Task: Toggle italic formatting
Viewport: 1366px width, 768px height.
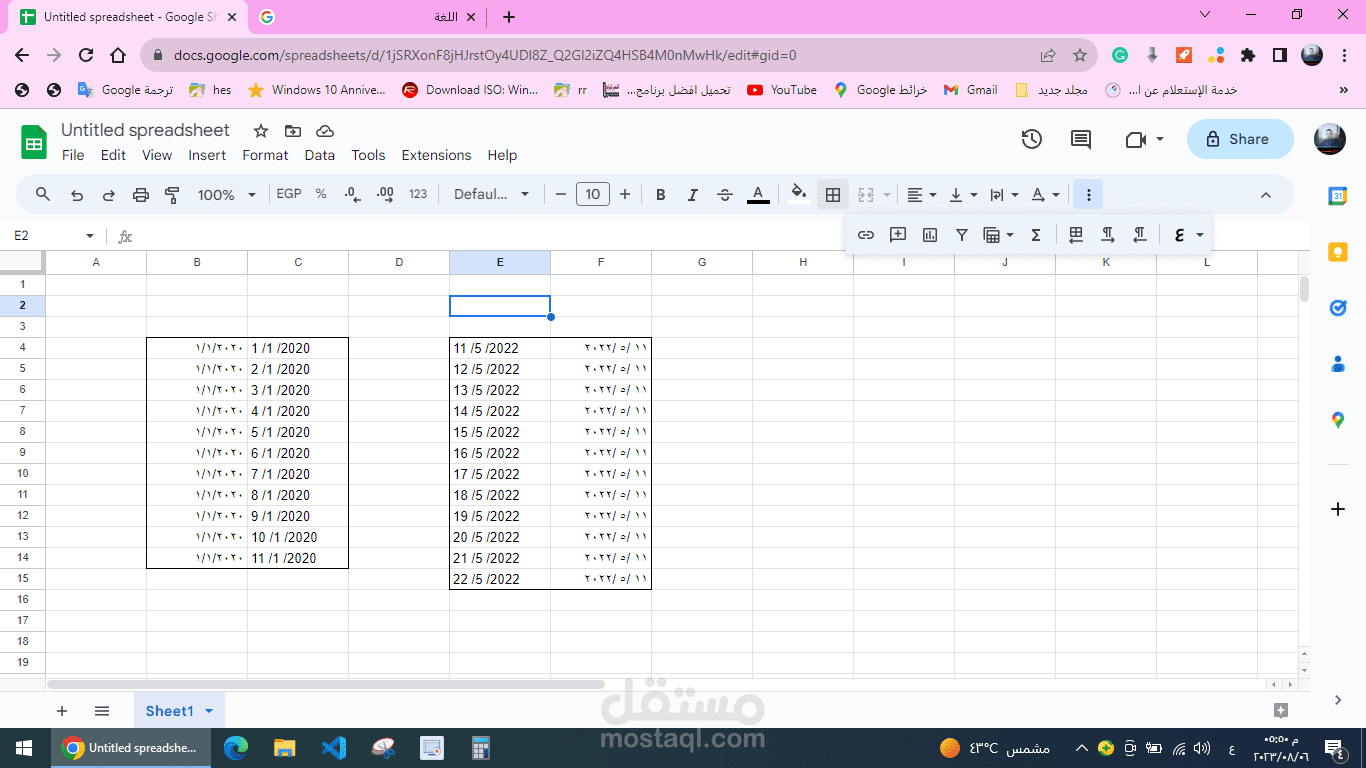Action: tap(692, 194)
